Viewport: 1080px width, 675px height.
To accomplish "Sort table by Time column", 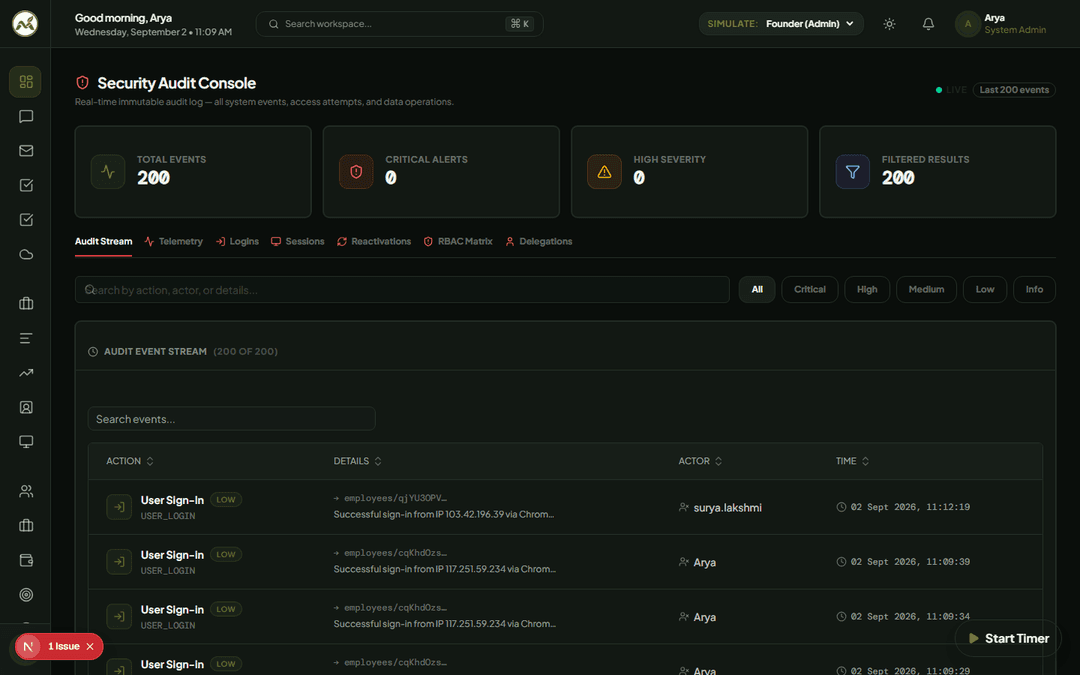I will (853, 461).
